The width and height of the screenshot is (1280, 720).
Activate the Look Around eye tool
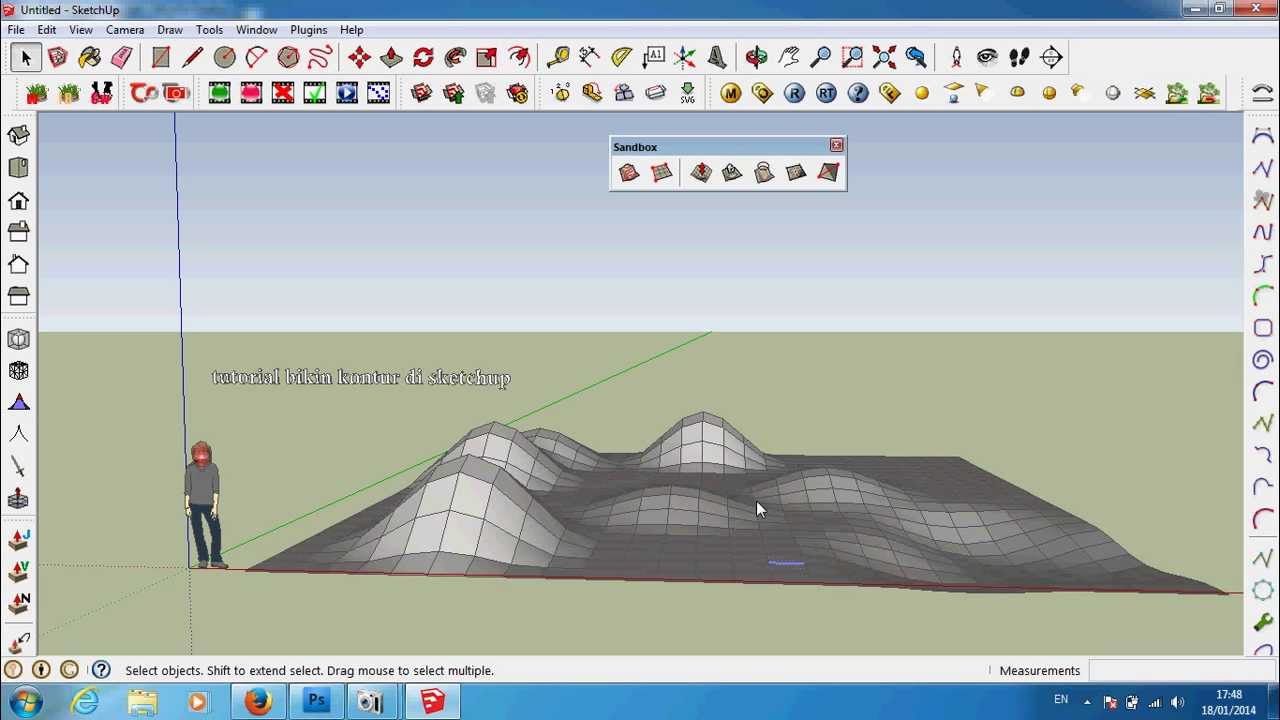click(x=988, y=58)
